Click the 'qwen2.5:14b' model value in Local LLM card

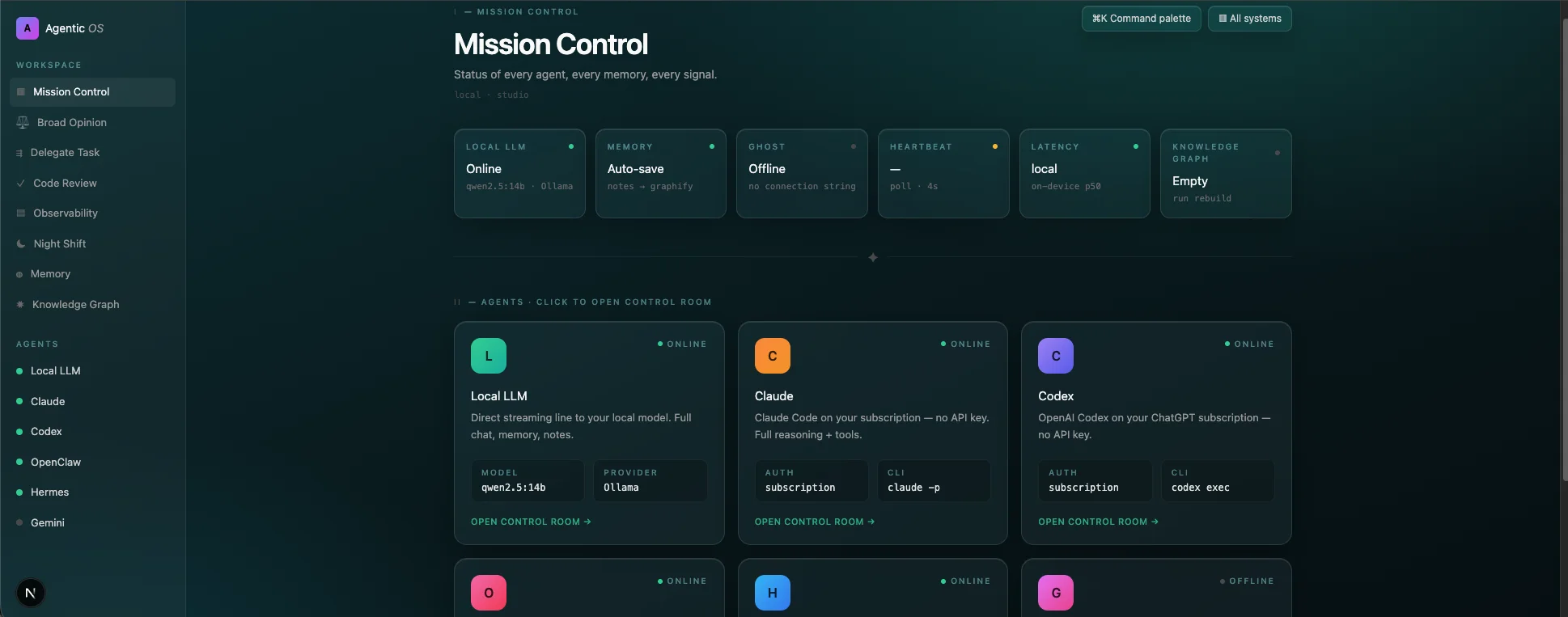(x=513, y=488)
